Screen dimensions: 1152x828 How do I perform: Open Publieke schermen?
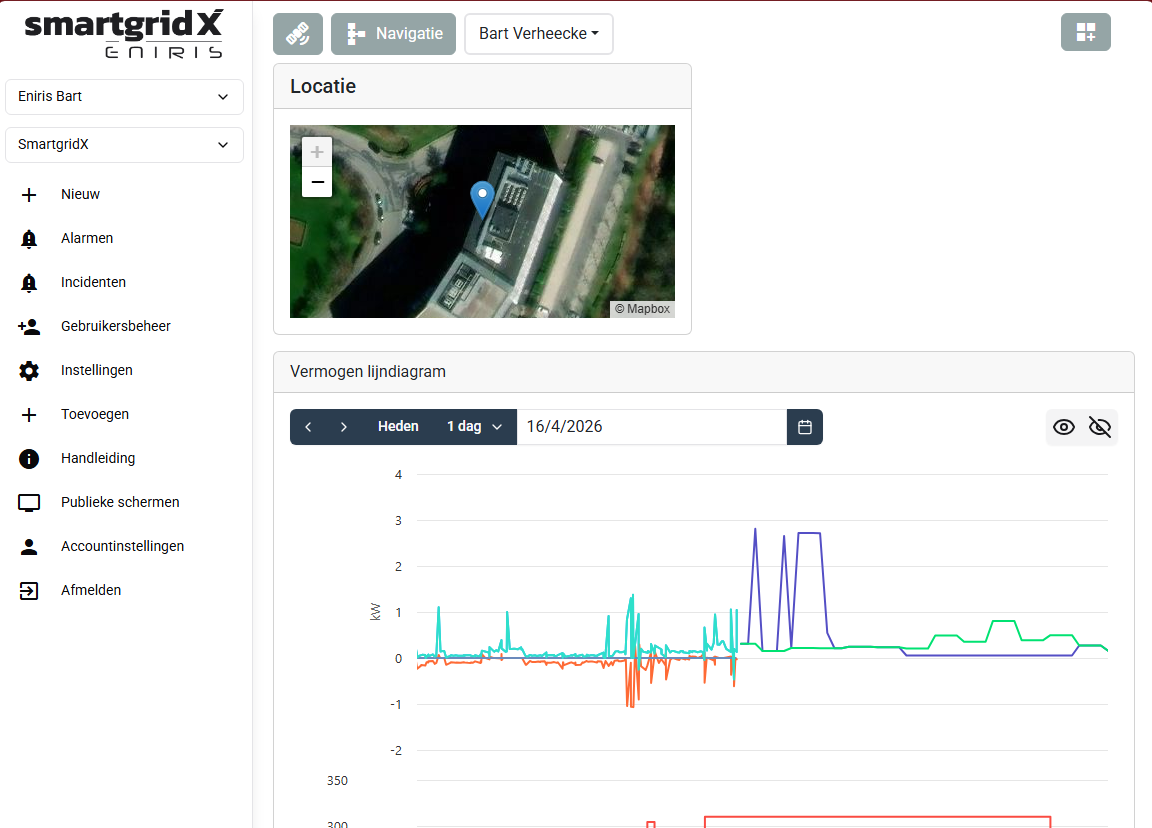(x=120, y=503)
